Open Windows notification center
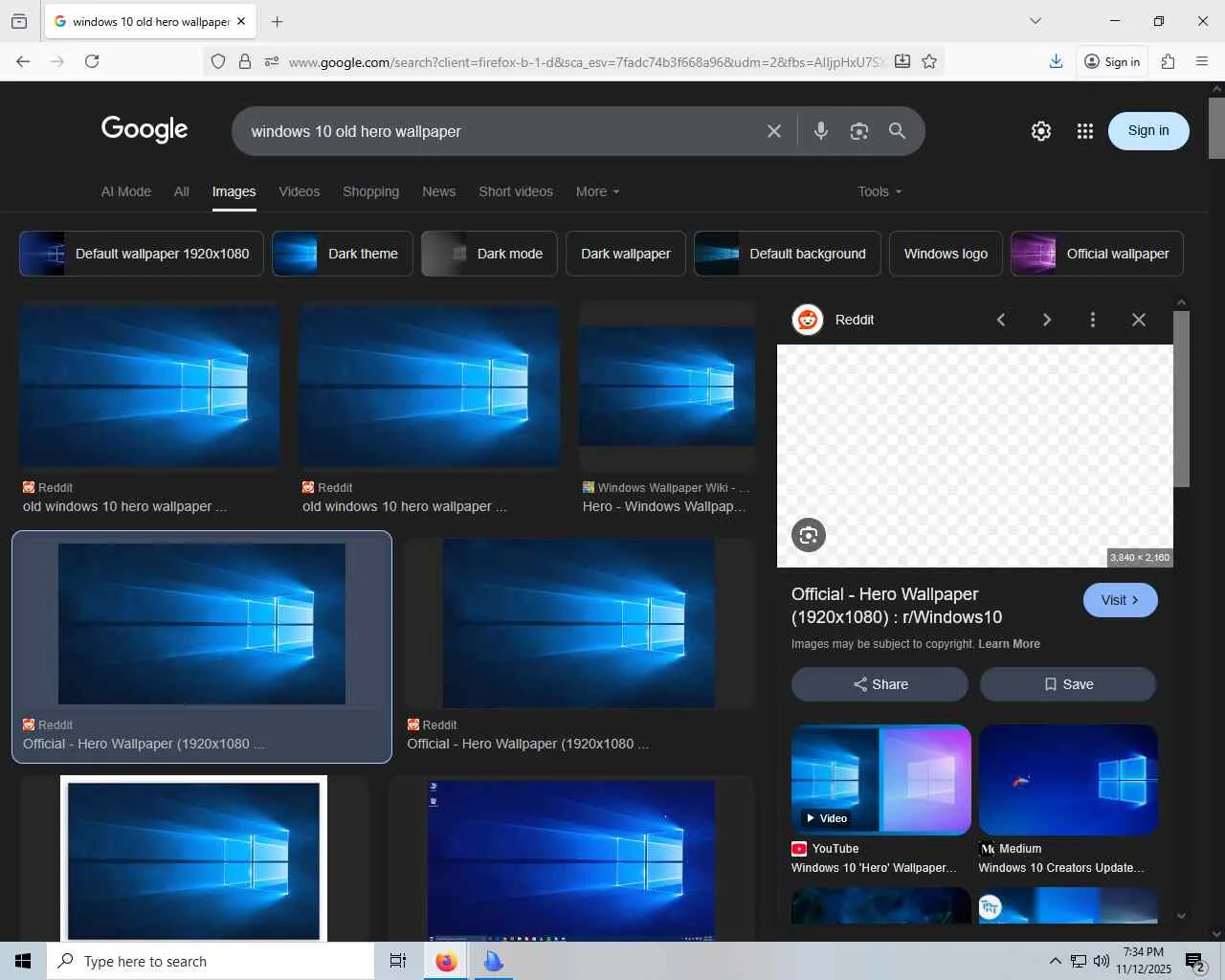1225x980 pixels. (x=1195, y=961)
